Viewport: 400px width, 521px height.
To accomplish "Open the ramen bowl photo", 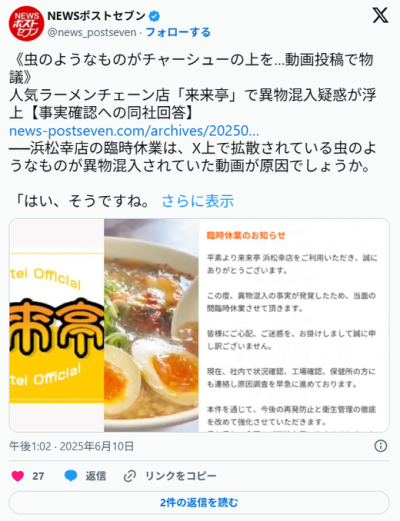I will pos(151,325).
